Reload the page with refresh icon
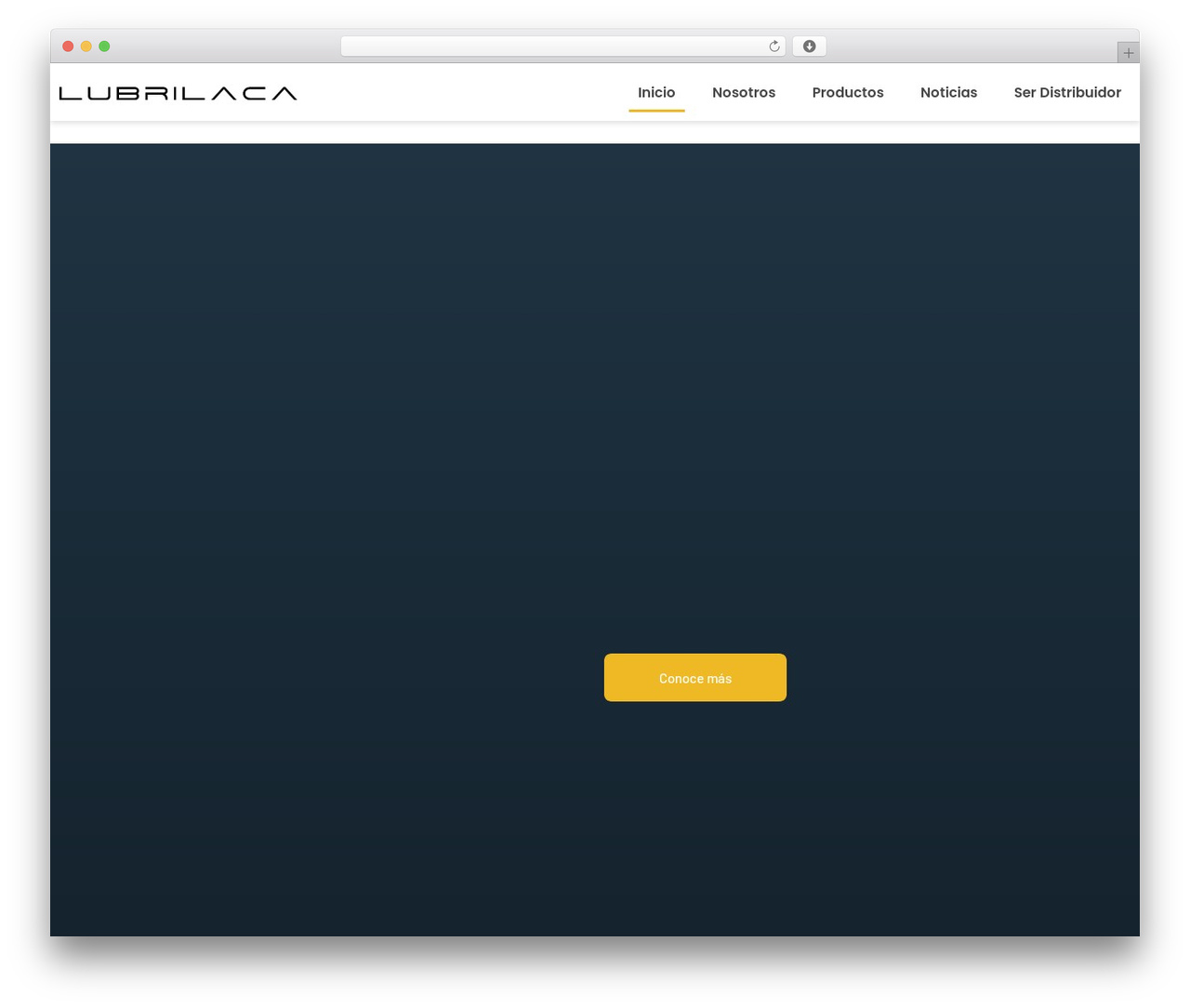 point(773,46)
